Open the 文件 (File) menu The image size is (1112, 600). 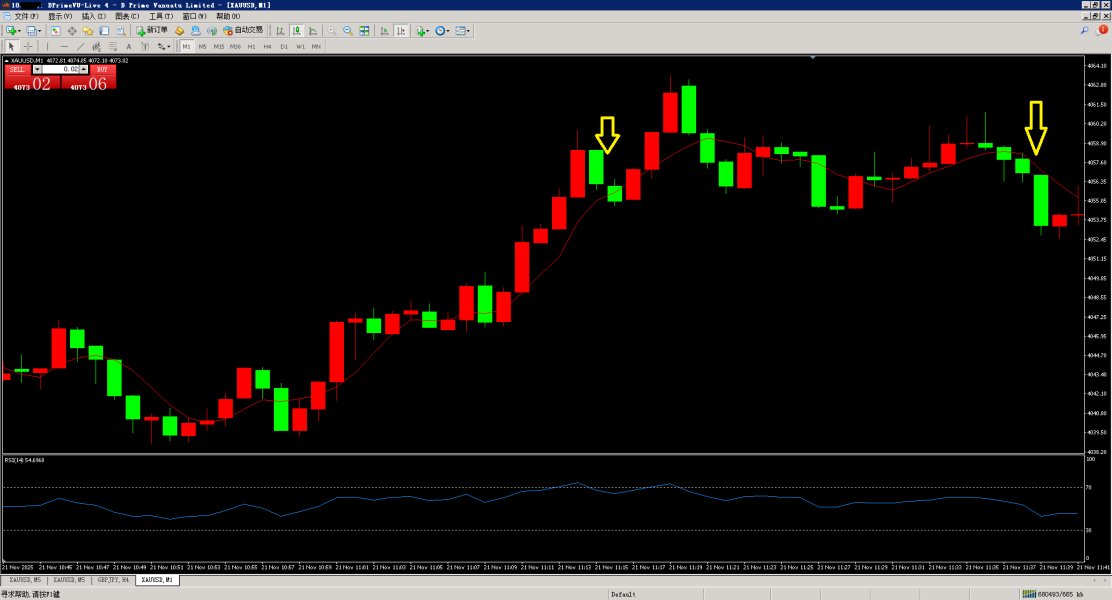coord(26,16)
